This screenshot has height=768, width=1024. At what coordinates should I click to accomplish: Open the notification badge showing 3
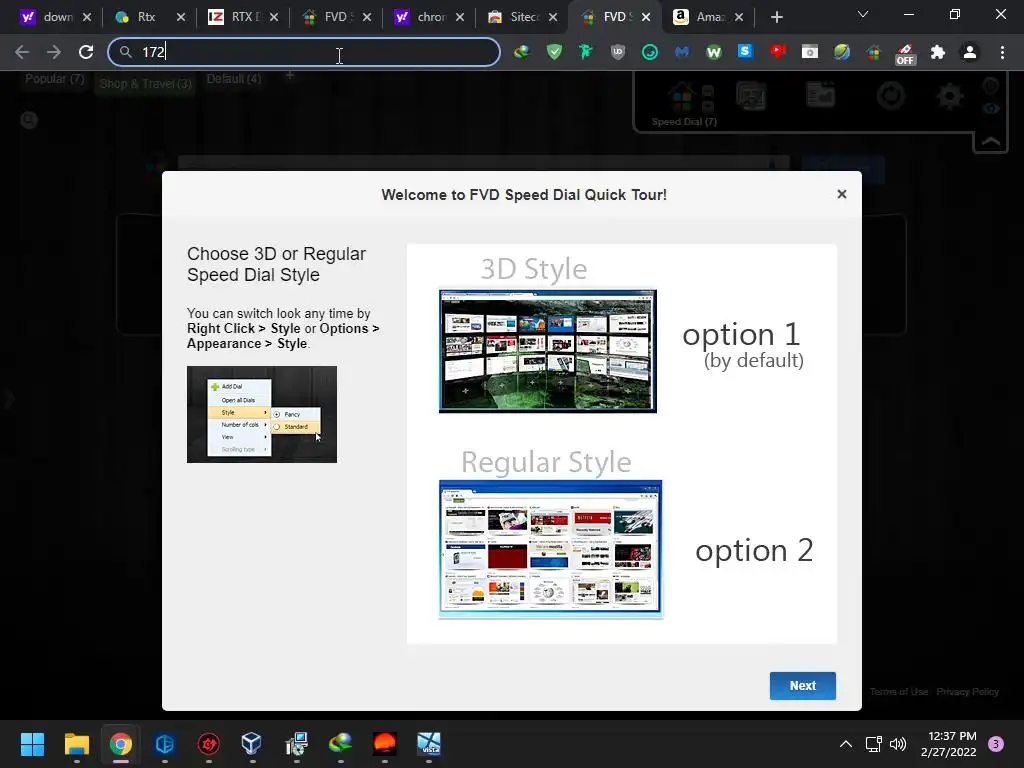pos(995,744)
